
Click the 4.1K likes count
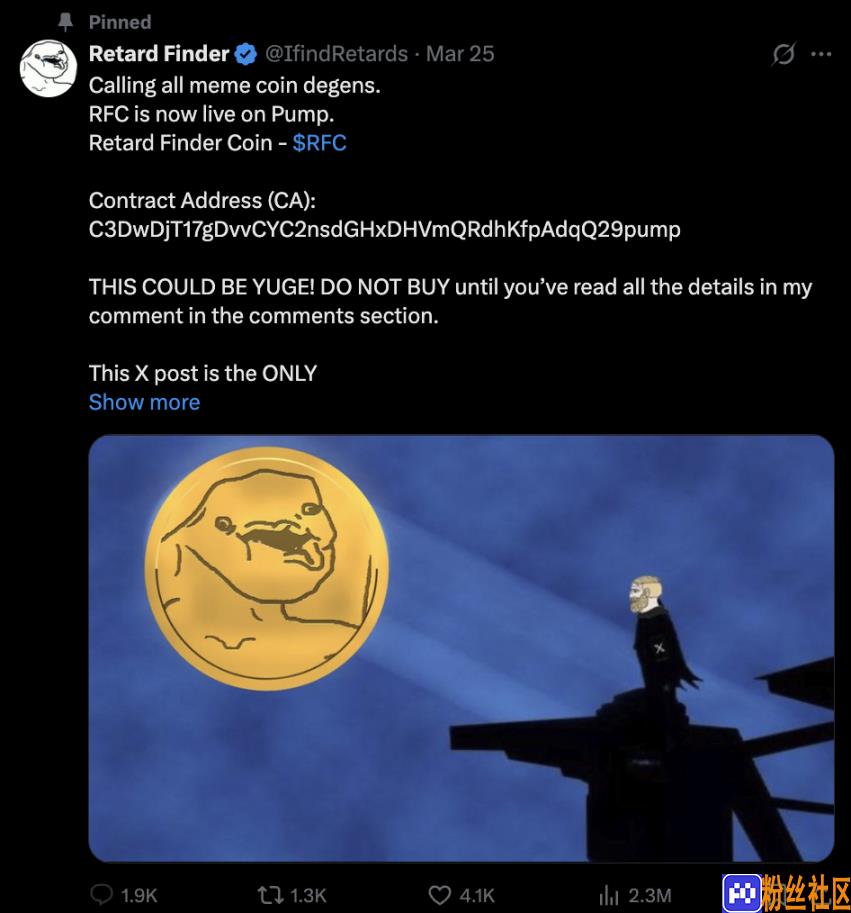pos(477,895)
